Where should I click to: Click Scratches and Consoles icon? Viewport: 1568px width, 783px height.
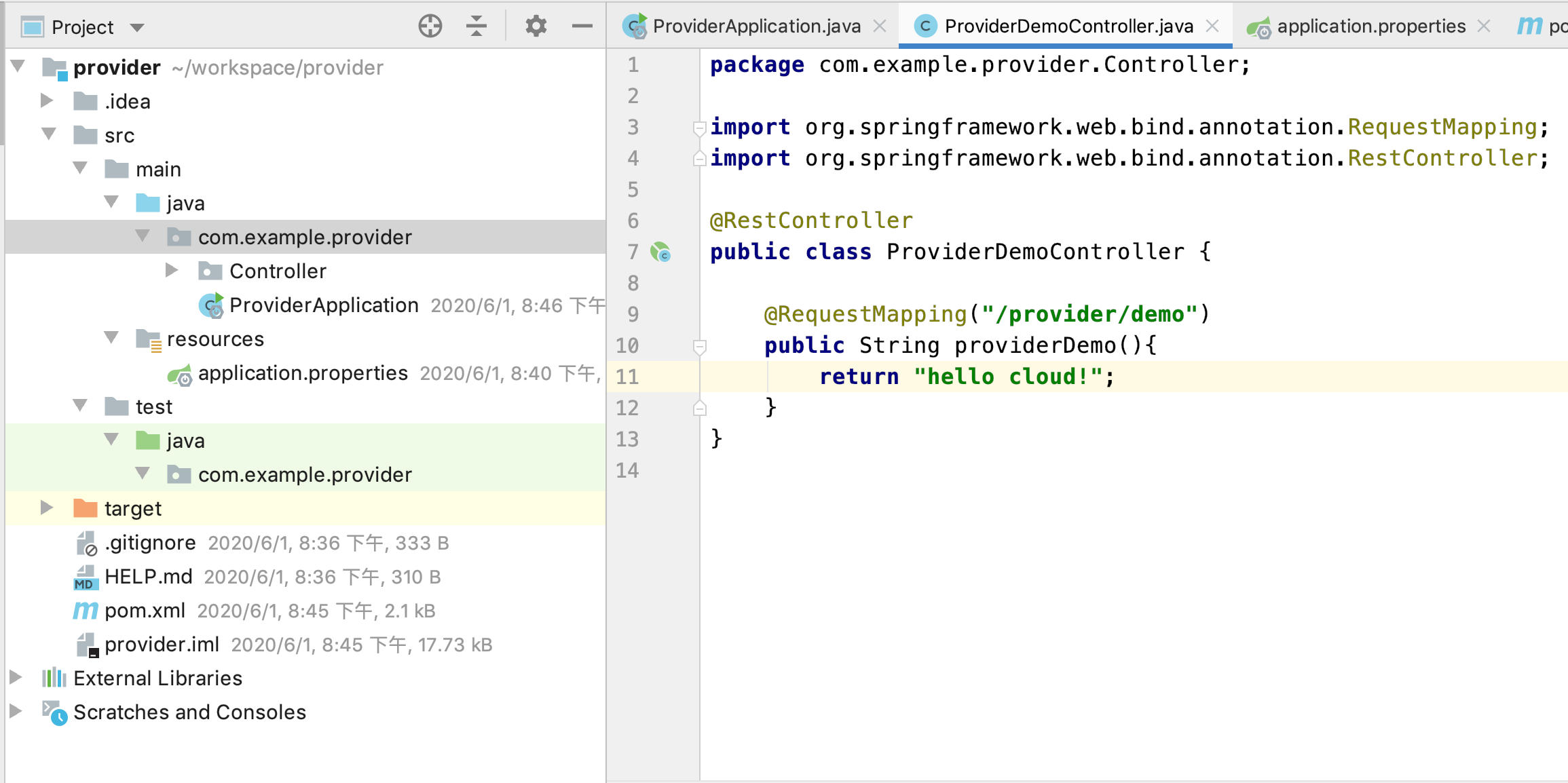(54, 712)
